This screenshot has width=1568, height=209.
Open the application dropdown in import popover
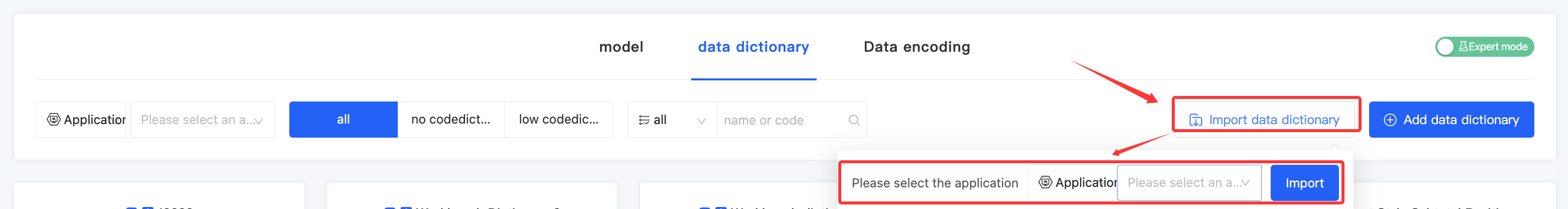(x=1188, y=183)
